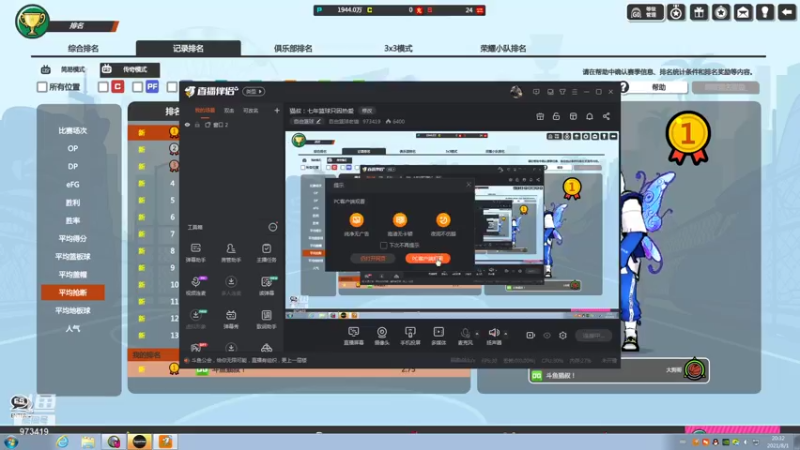Add a new scene with plus icon

coord(277,110)
